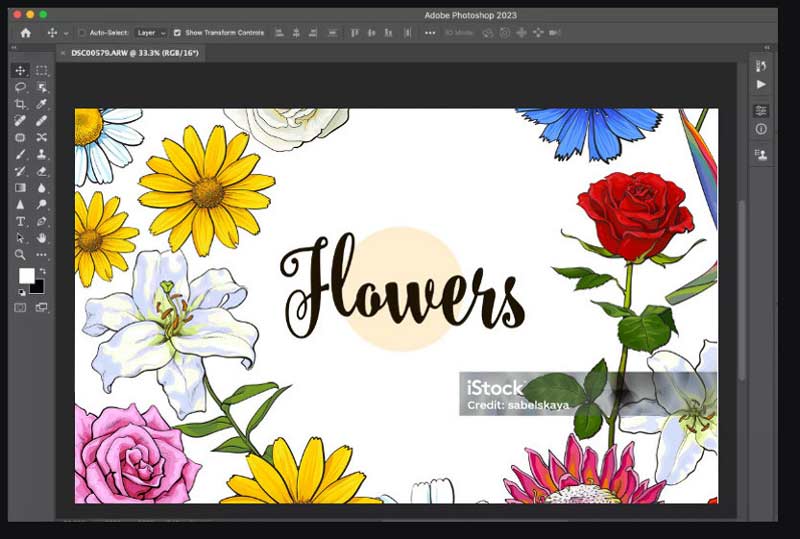
Task: Click the vertical canvas scrollbar
Action: click(742, 290)
